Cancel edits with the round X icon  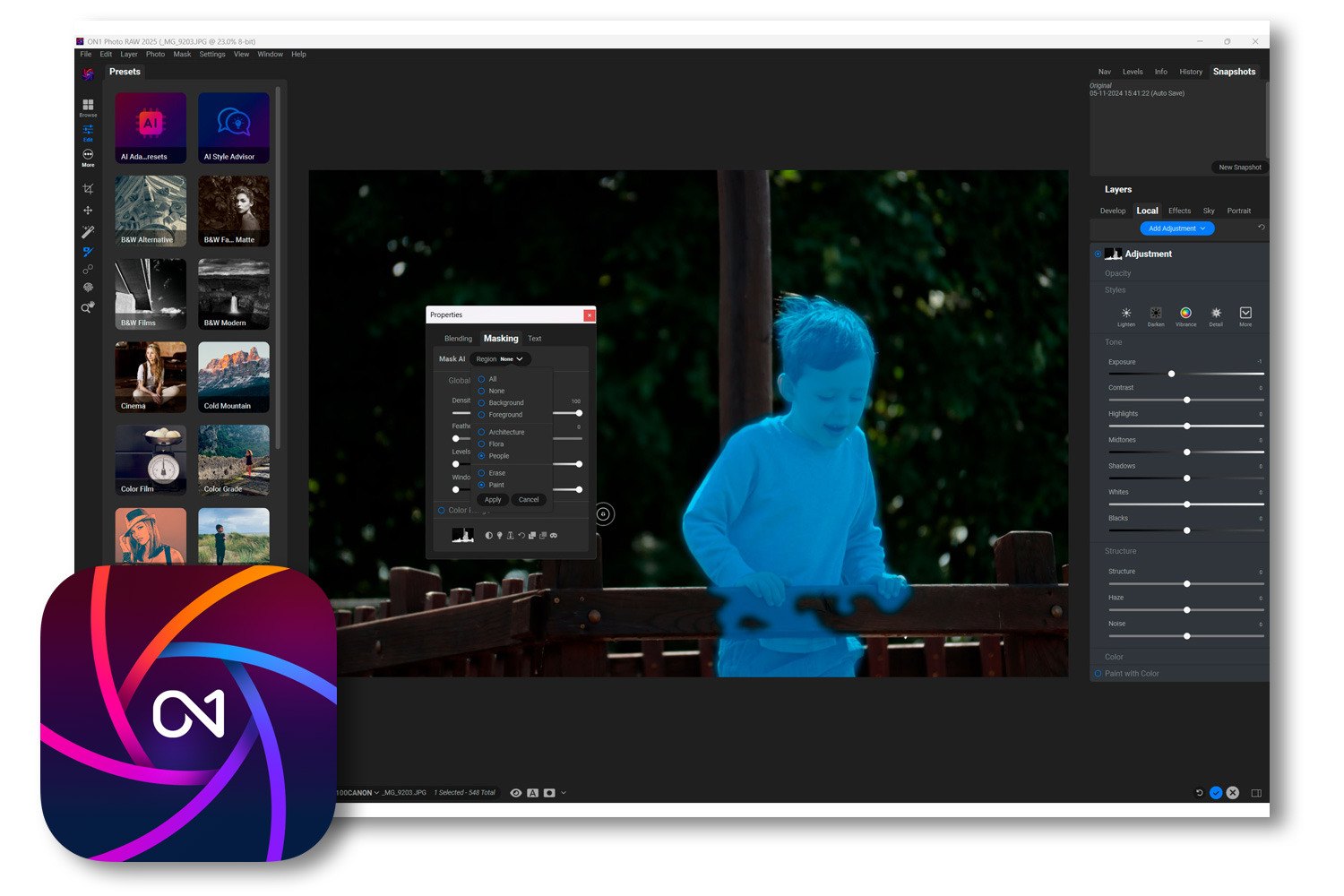[1233, 793]
